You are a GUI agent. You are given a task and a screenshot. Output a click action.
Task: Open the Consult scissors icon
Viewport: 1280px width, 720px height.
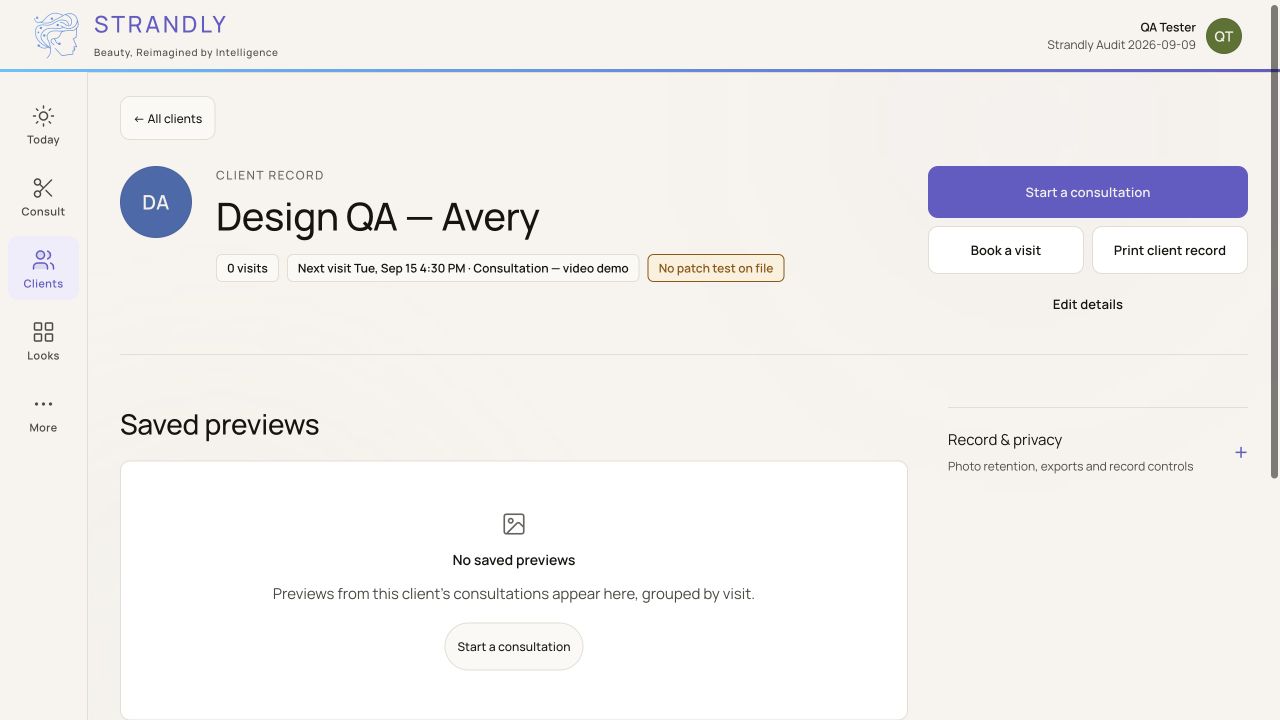(43, 188)
